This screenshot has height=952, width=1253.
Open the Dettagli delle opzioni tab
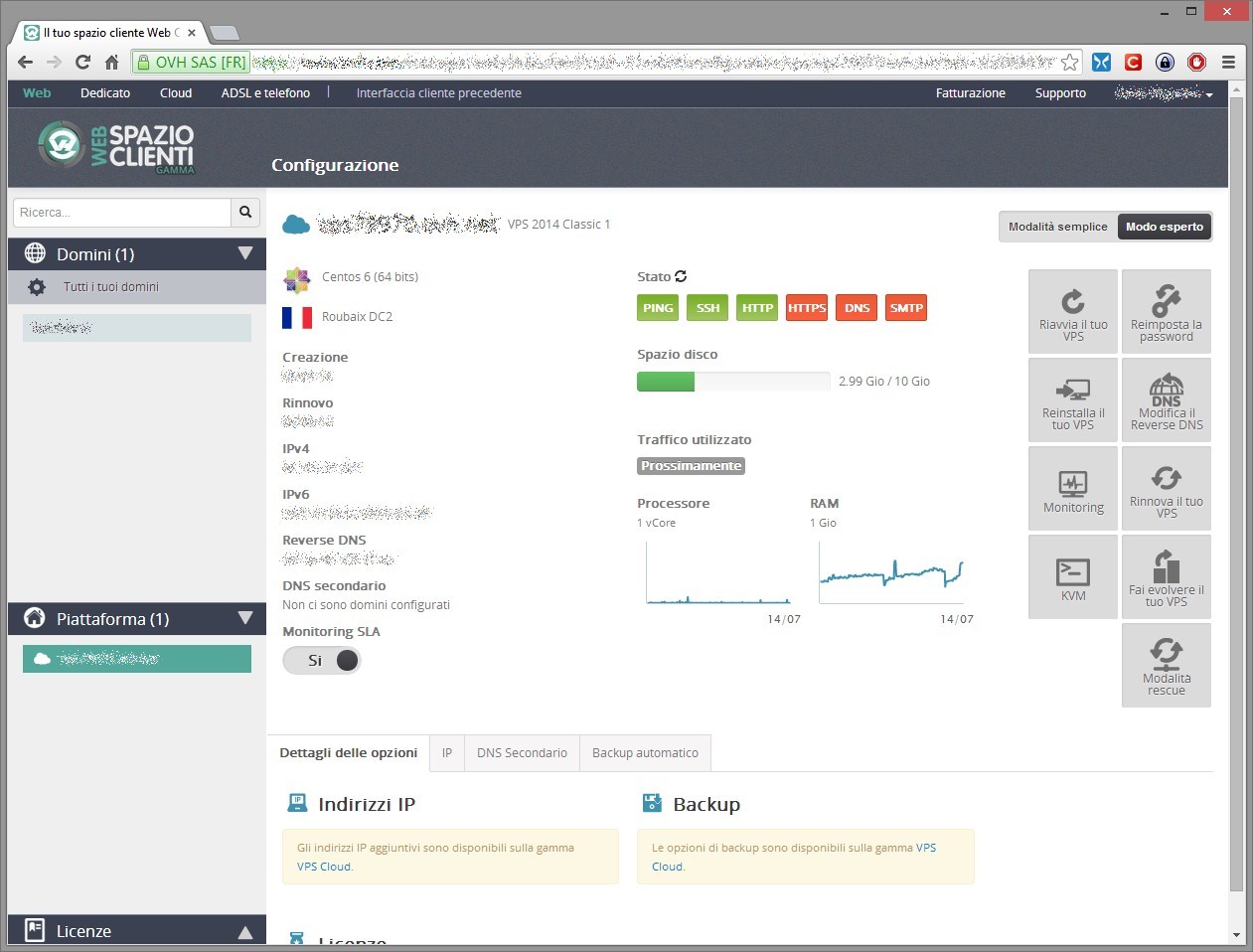tap(349, 753)
